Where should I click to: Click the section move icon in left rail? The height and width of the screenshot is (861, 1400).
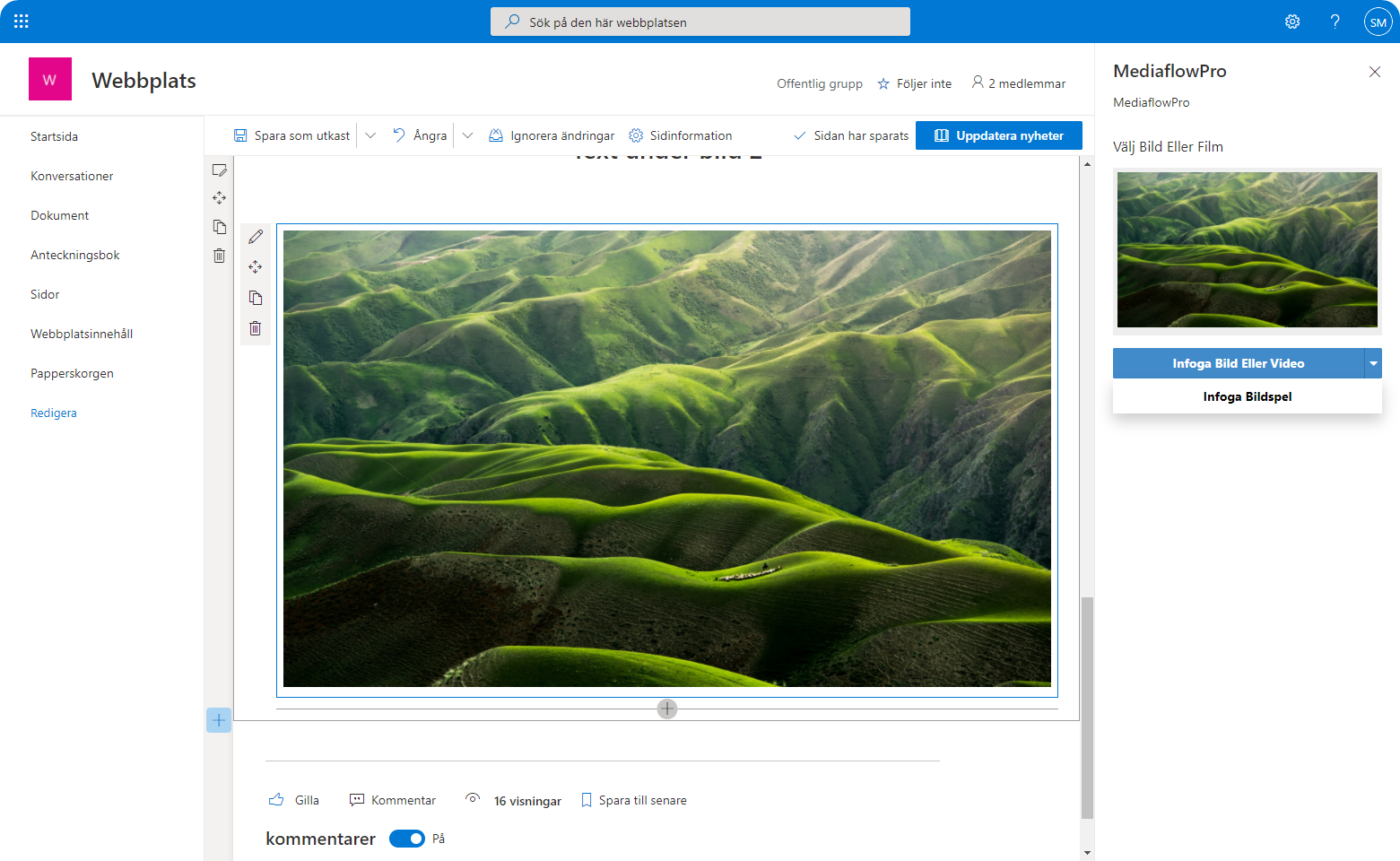pos(220,198)
